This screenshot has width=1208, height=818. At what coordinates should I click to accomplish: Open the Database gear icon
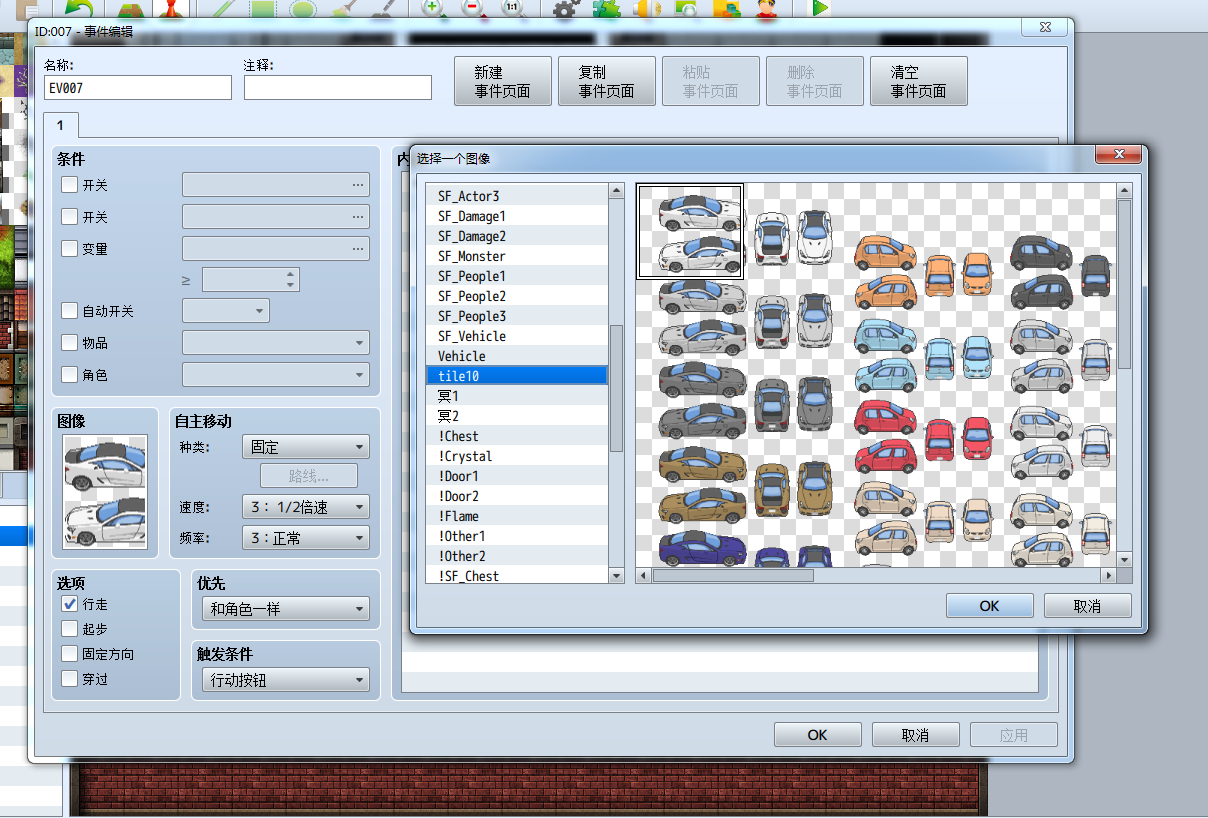pyautogui.click(x=566, y=8)
